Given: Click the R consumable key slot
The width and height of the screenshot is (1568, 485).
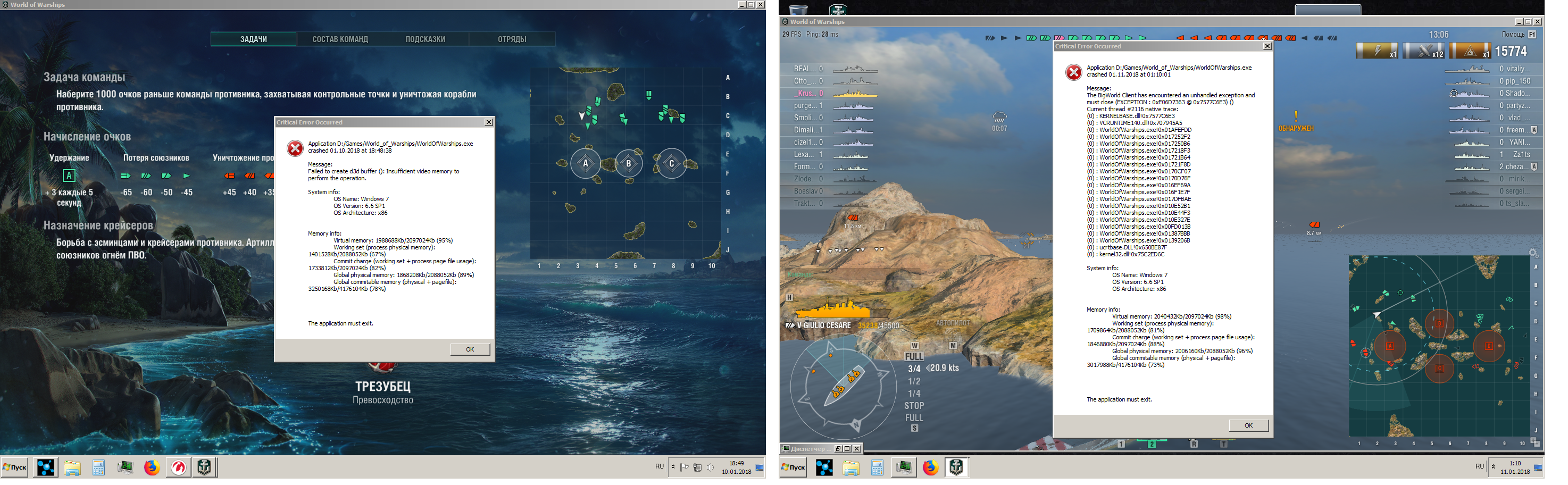Looking at the screenshot, I should pyautogui.click(x=1194, y=444).
